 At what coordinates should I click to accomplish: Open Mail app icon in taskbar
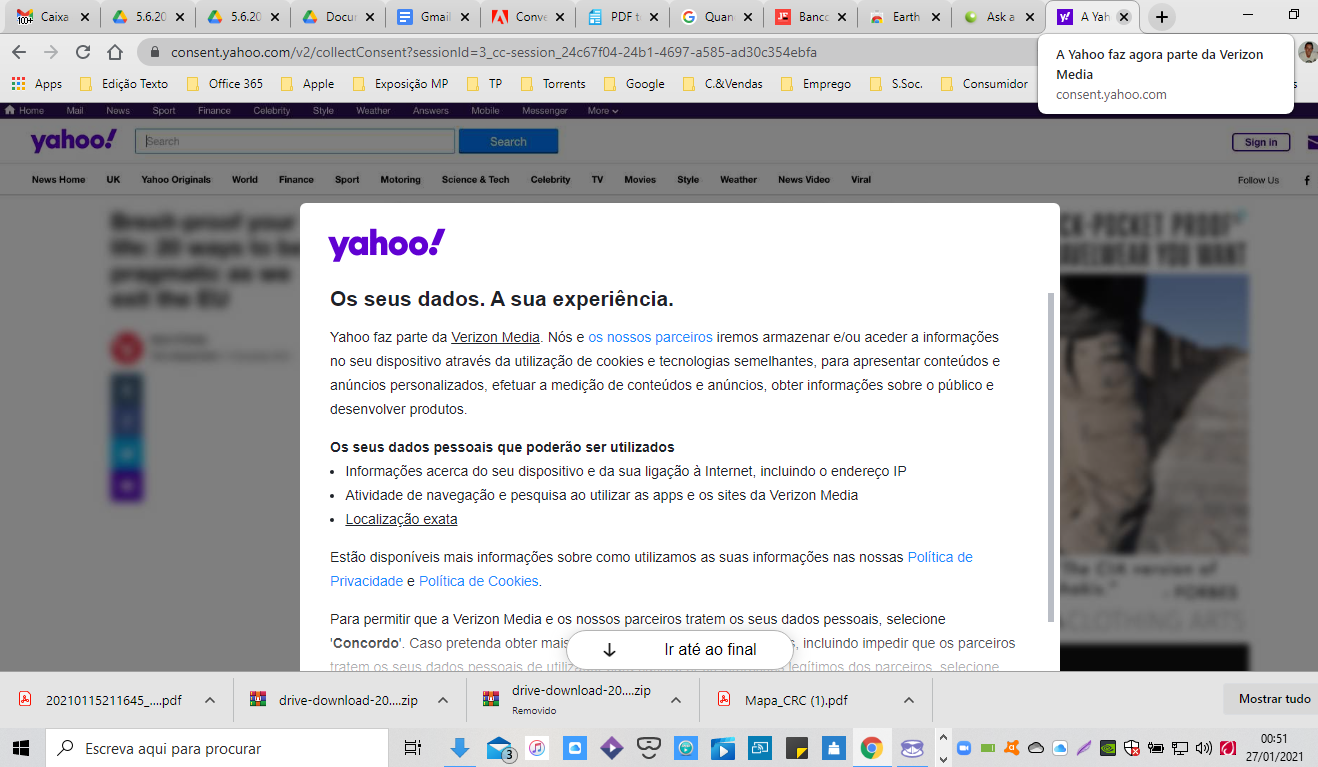pos(499,747)
